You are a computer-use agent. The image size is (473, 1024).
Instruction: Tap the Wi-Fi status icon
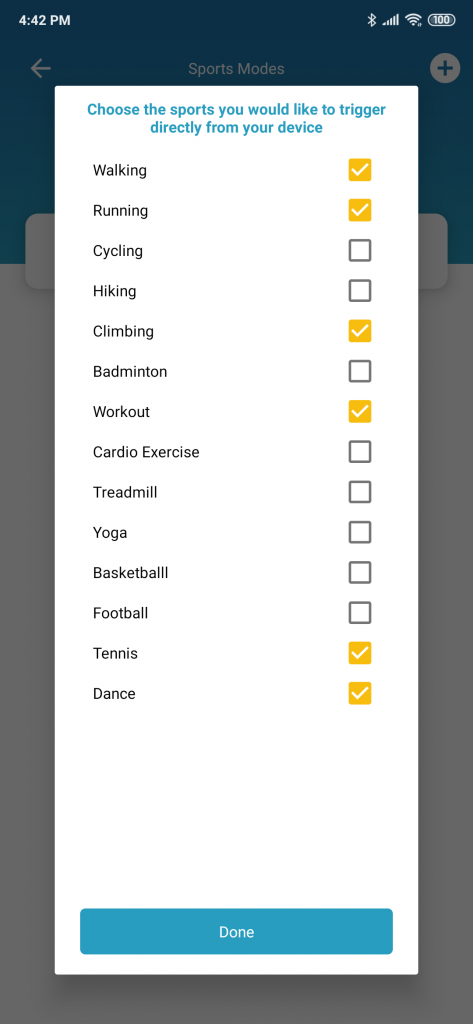pos(414,20)
